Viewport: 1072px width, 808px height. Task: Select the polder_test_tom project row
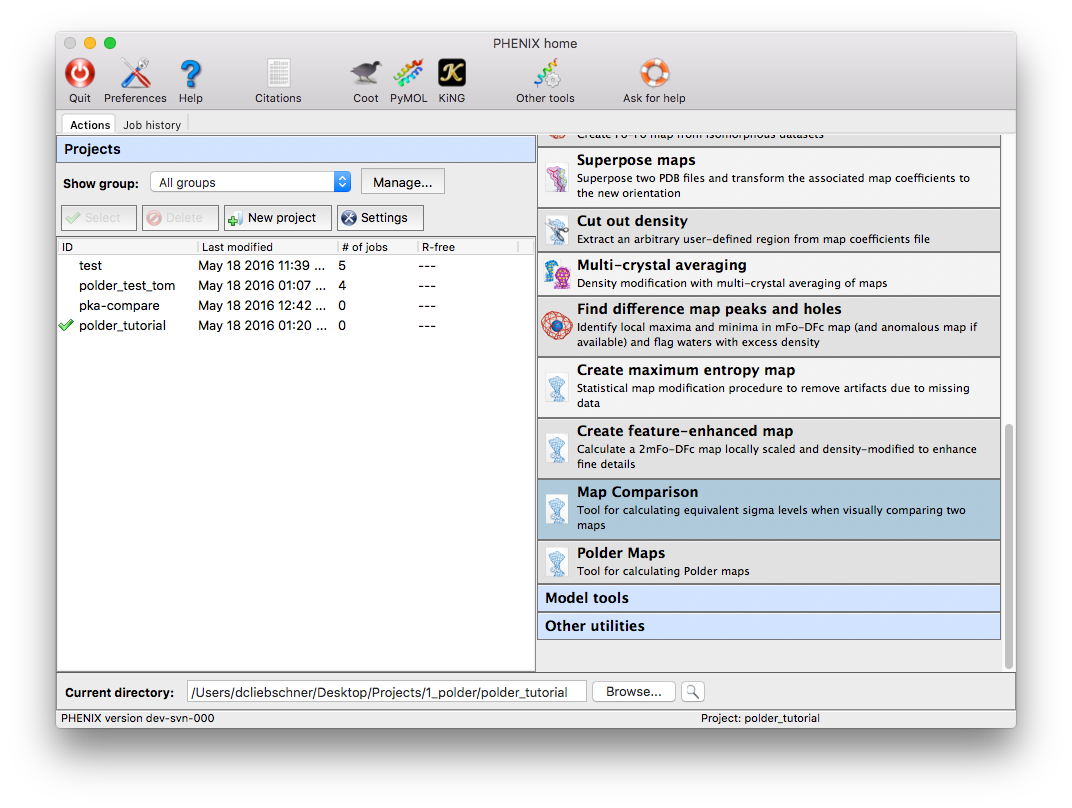pyautogui.click(x=127, y=286)
